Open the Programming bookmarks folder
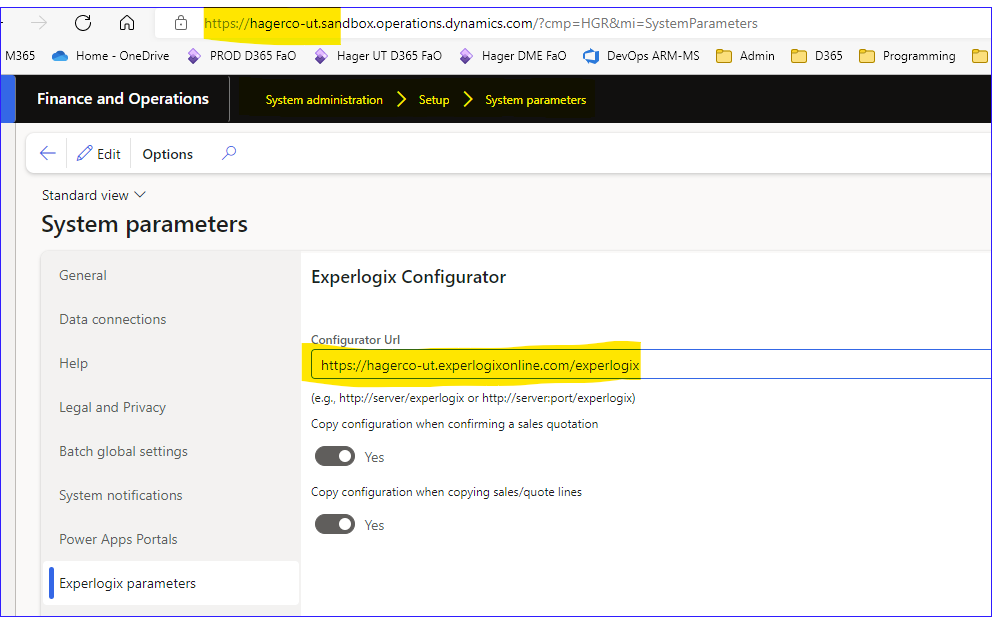The height and width of the screenshot is (617, 992). pos(907,56)
